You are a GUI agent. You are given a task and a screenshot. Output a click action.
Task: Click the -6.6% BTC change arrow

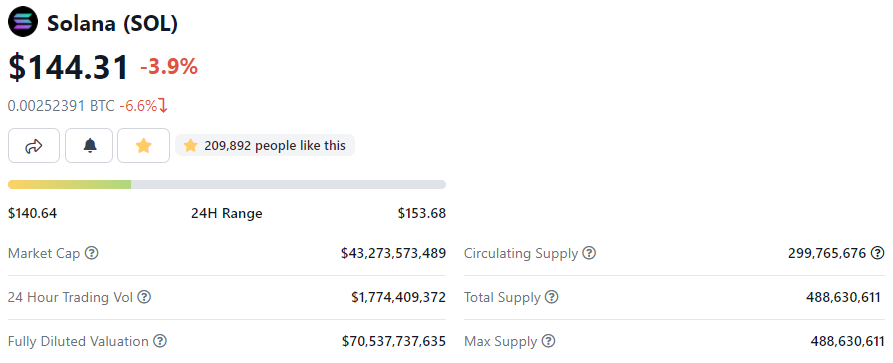[x=163, y=106]
